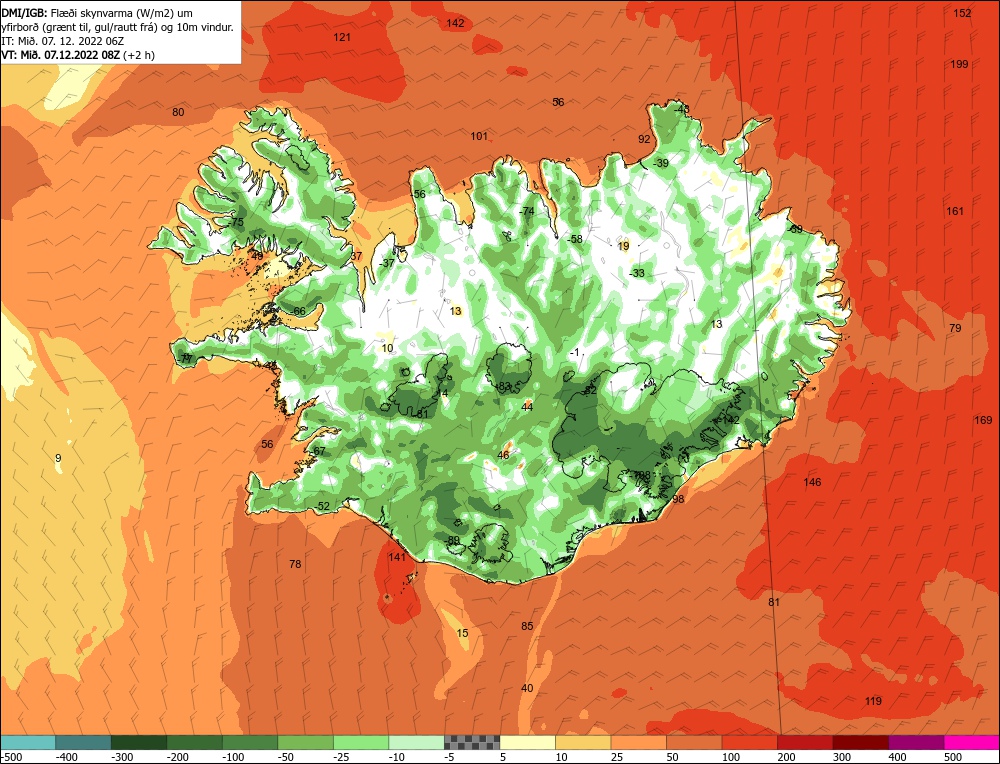Click the map value 152 at the top right corner
1000x764 pixels.
(962, 13)
